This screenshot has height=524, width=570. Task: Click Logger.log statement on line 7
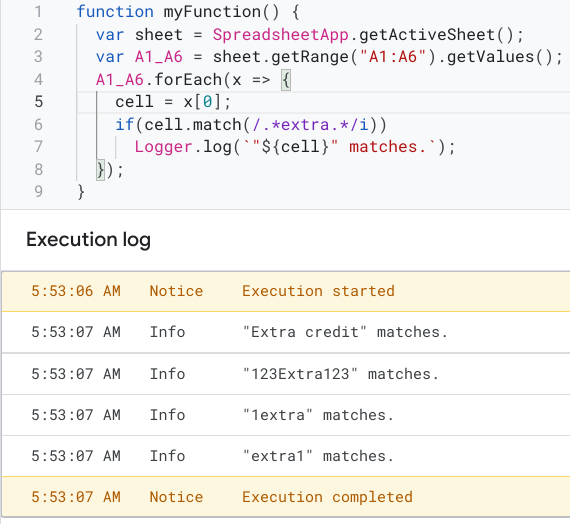[x=294, y=147]
